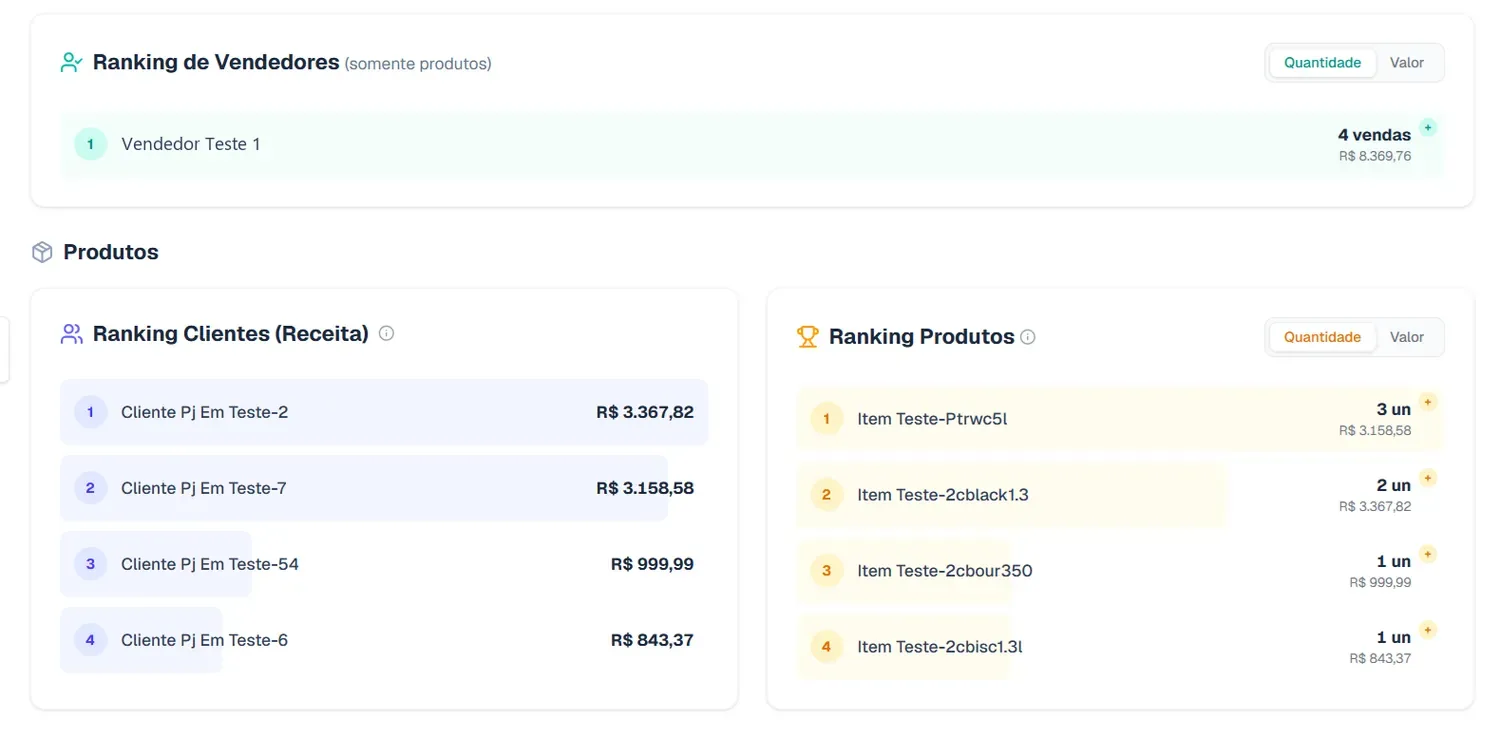Click the 2 un quantity value
This screenshot has width=1500, height=737.
1394,486
